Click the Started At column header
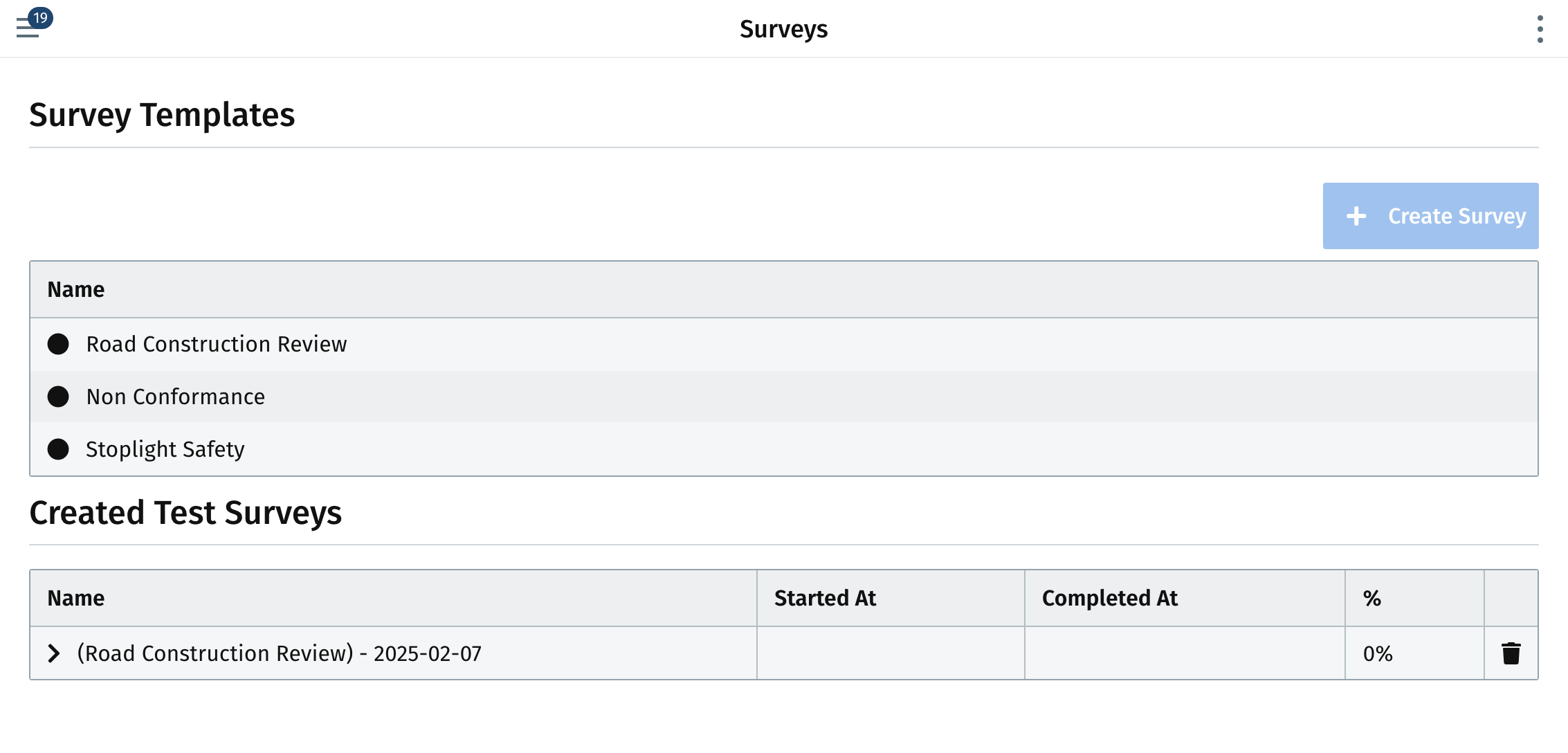Viewport: 1568px width, 753px height. [x=825, y=598]
